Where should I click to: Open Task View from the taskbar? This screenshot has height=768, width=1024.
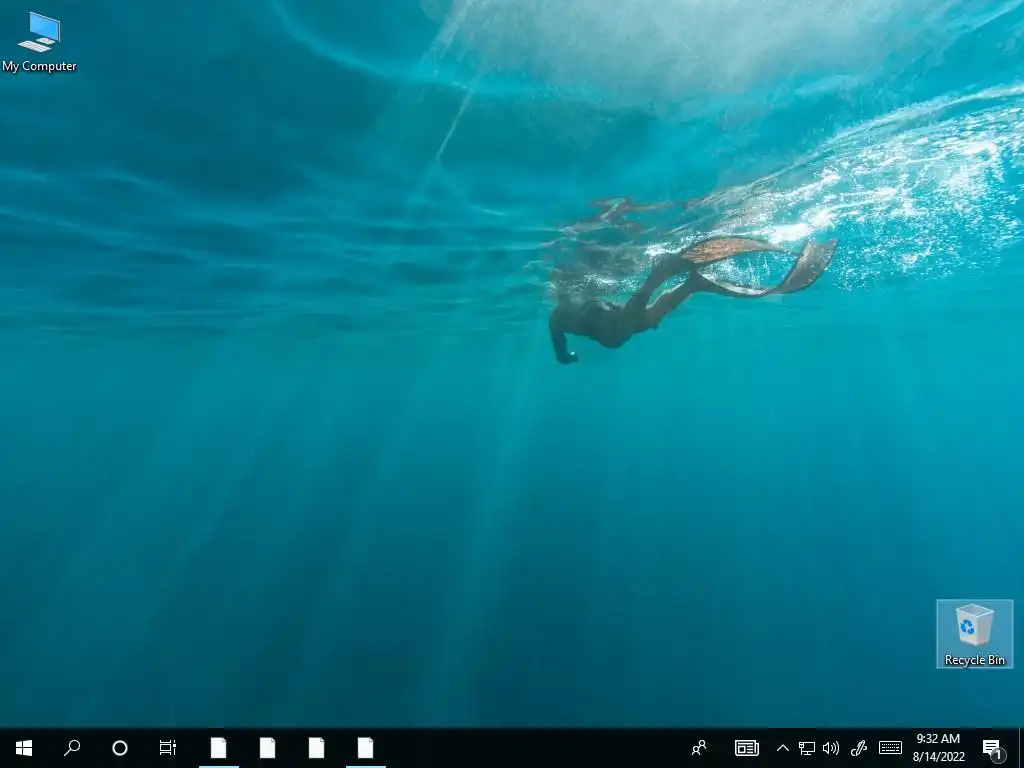tap(168, 748)
